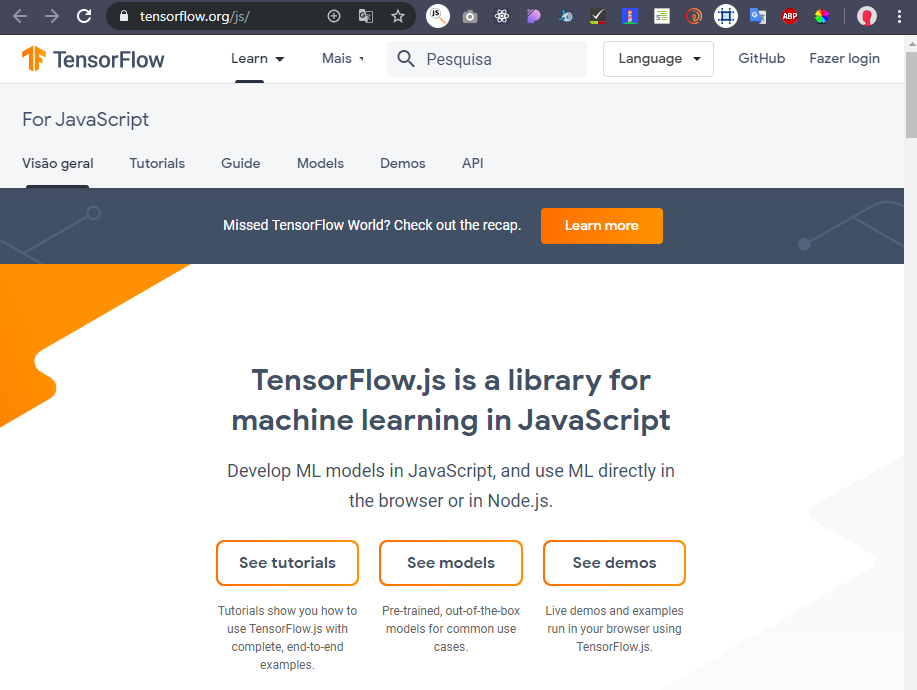Open the JS magnifier extension

pyautogui.click(x=437, y=16)
